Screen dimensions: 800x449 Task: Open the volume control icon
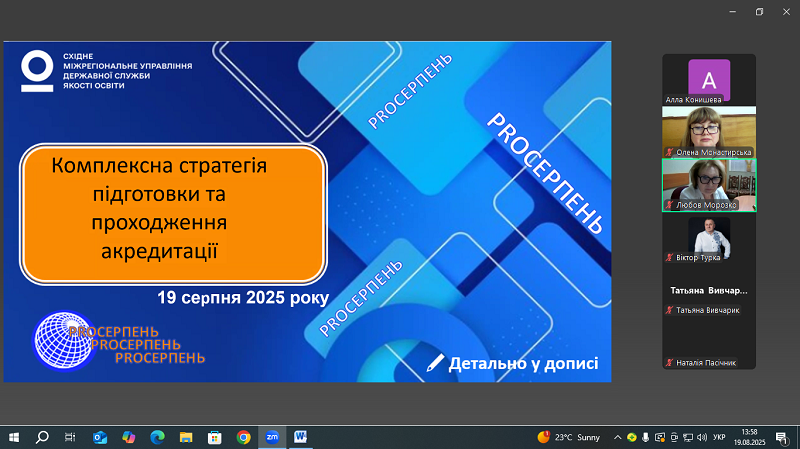(702, 437)
